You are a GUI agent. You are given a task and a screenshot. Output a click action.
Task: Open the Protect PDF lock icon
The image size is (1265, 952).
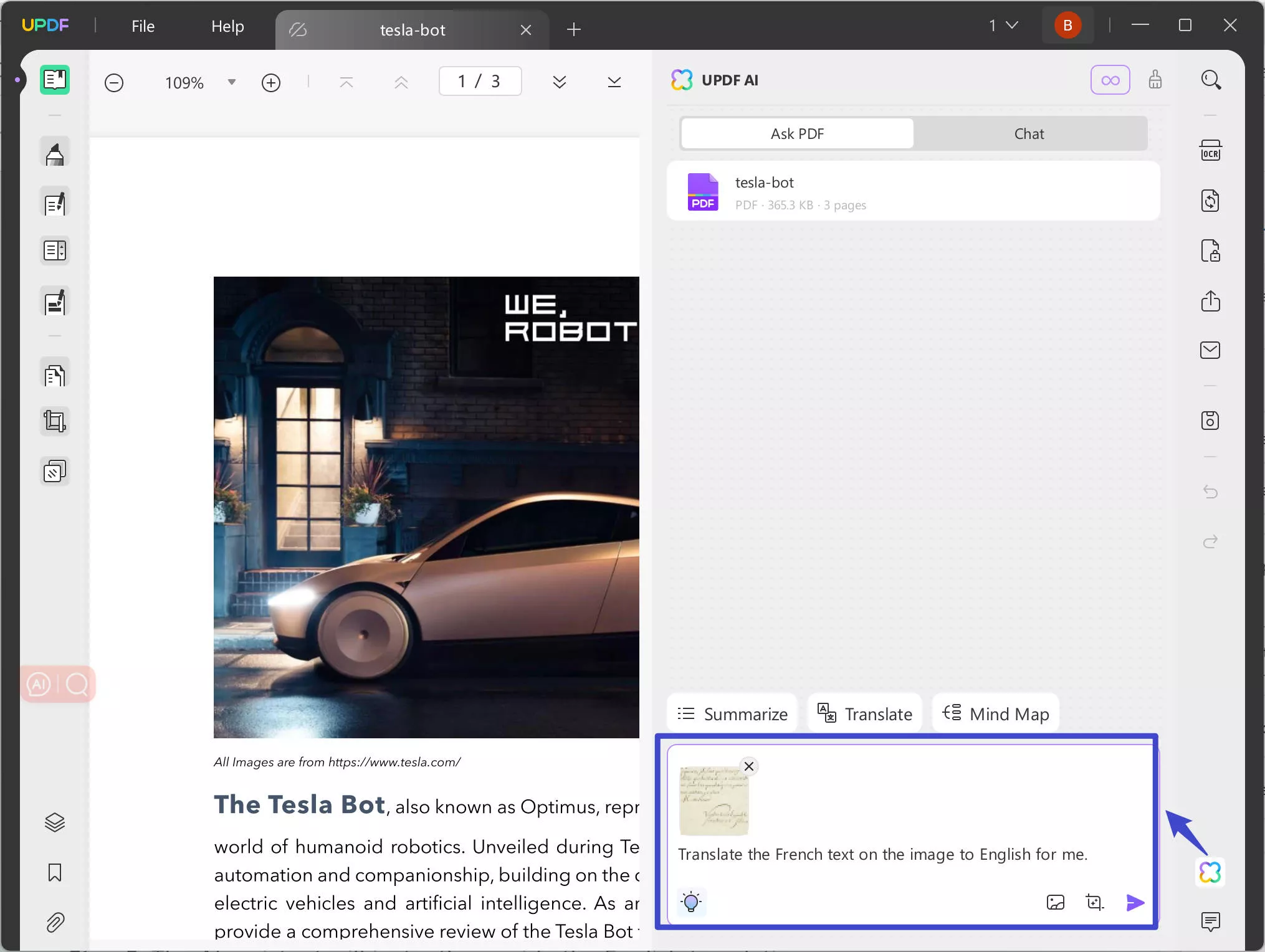coord(1210,251)
